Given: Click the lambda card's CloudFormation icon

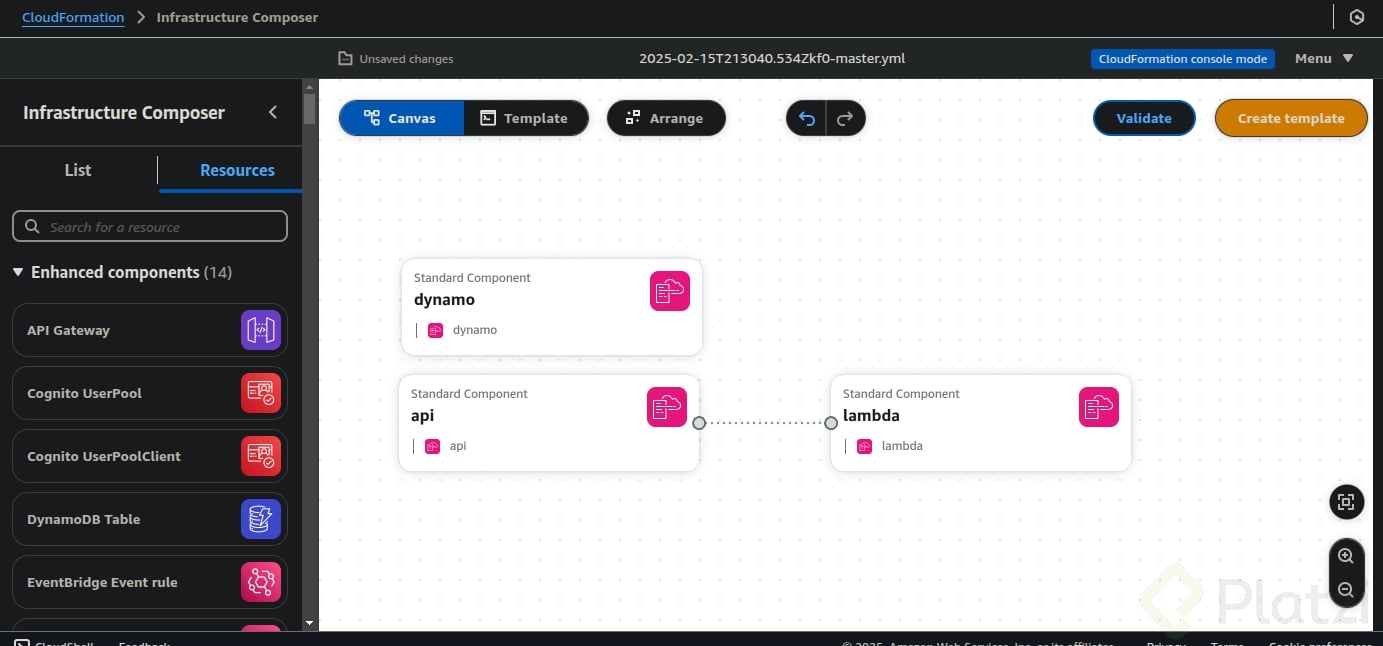Looking at the screenshot, I should 1099,407.
